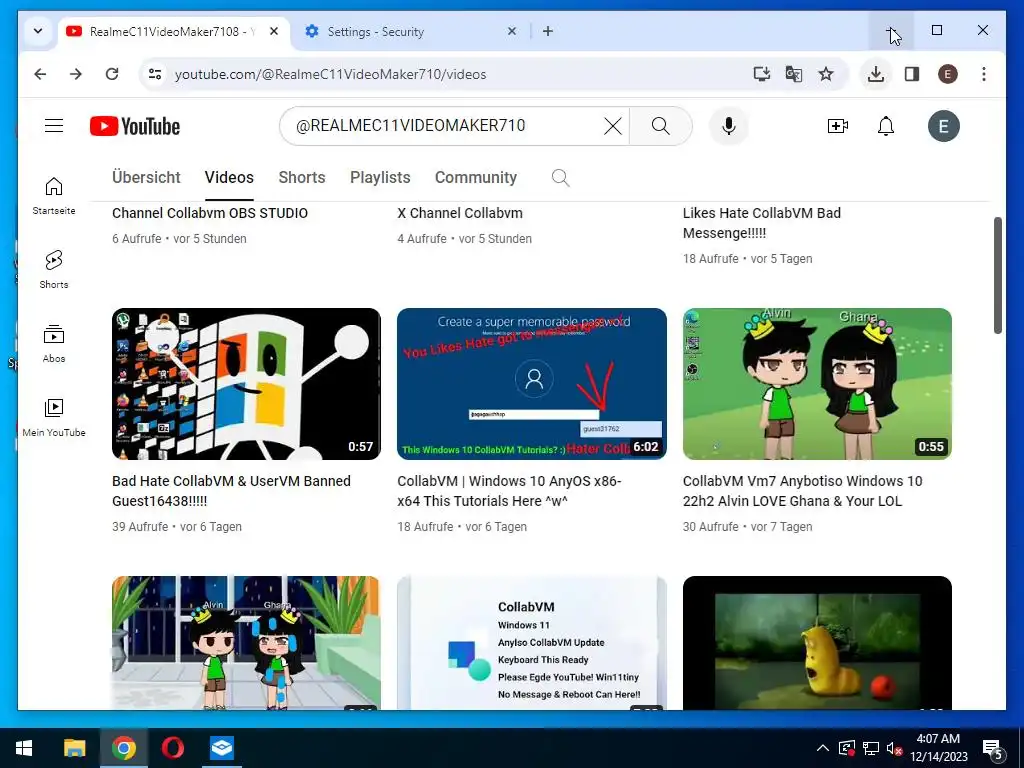Open X Channel Collabvm video title

coord(460,213)
